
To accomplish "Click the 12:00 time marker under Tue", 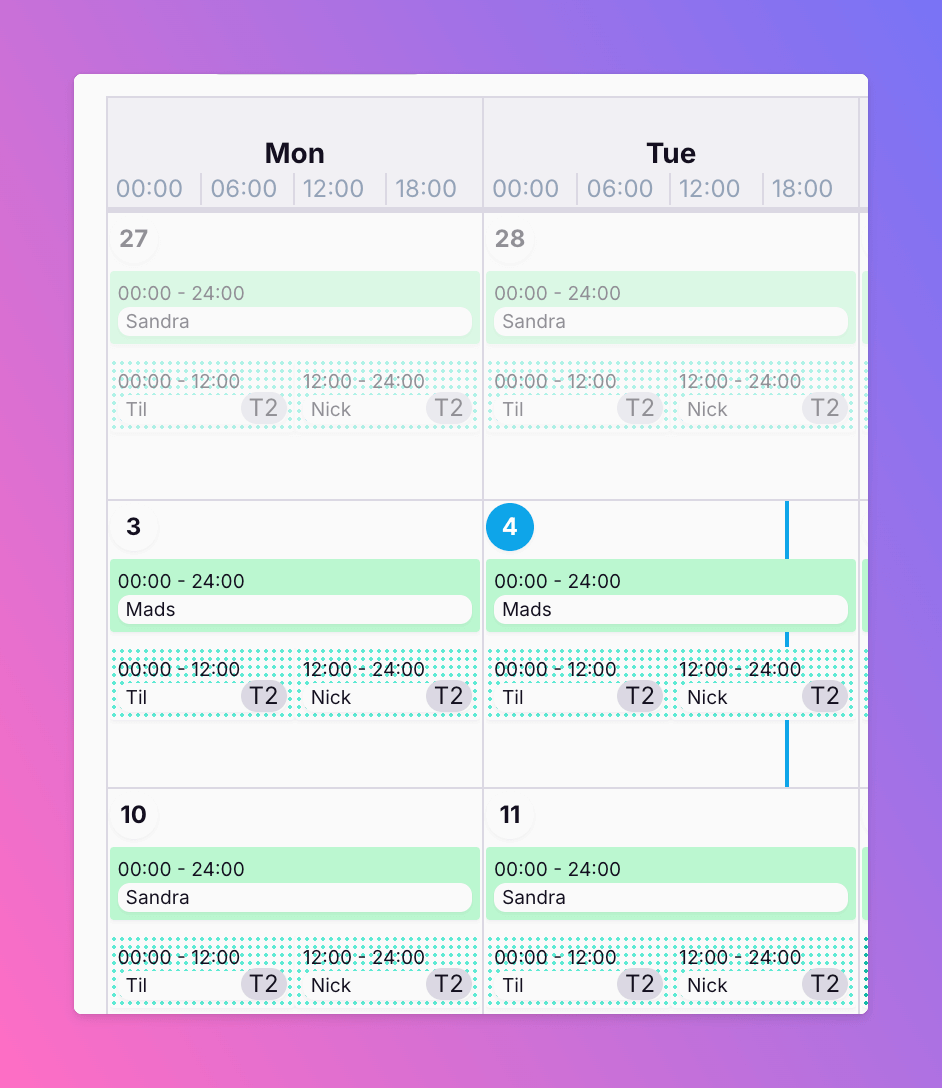I will [x=709, y=188].
